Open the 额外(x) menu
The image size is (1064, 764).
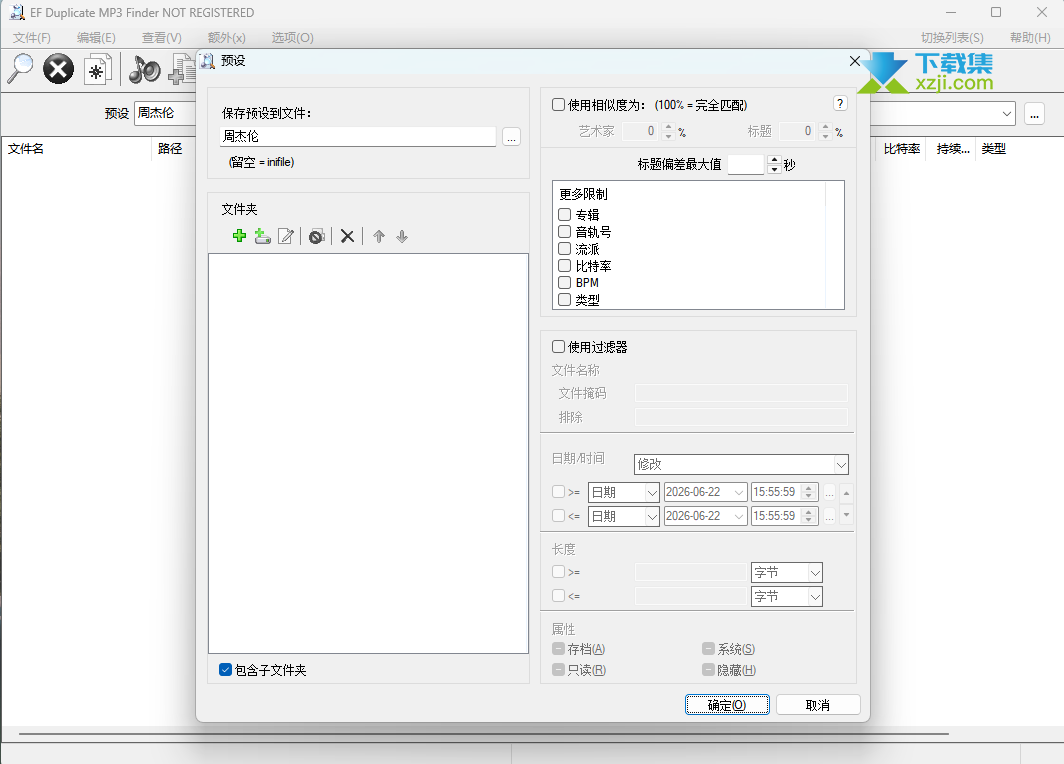click(227, 38)
